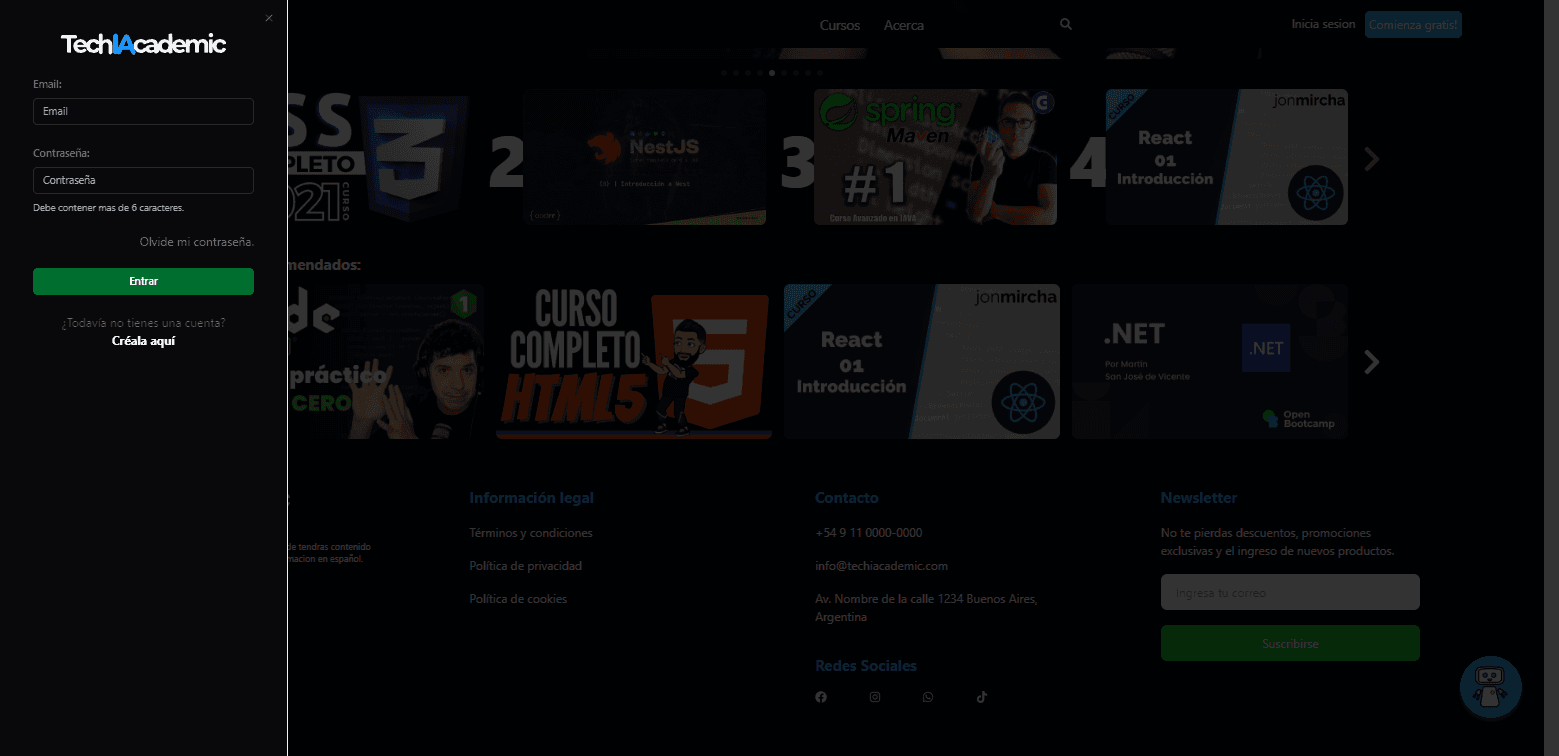Screen dimensions: 1559x756
Task: Focus the Email input field
Action: pos(143,111)
